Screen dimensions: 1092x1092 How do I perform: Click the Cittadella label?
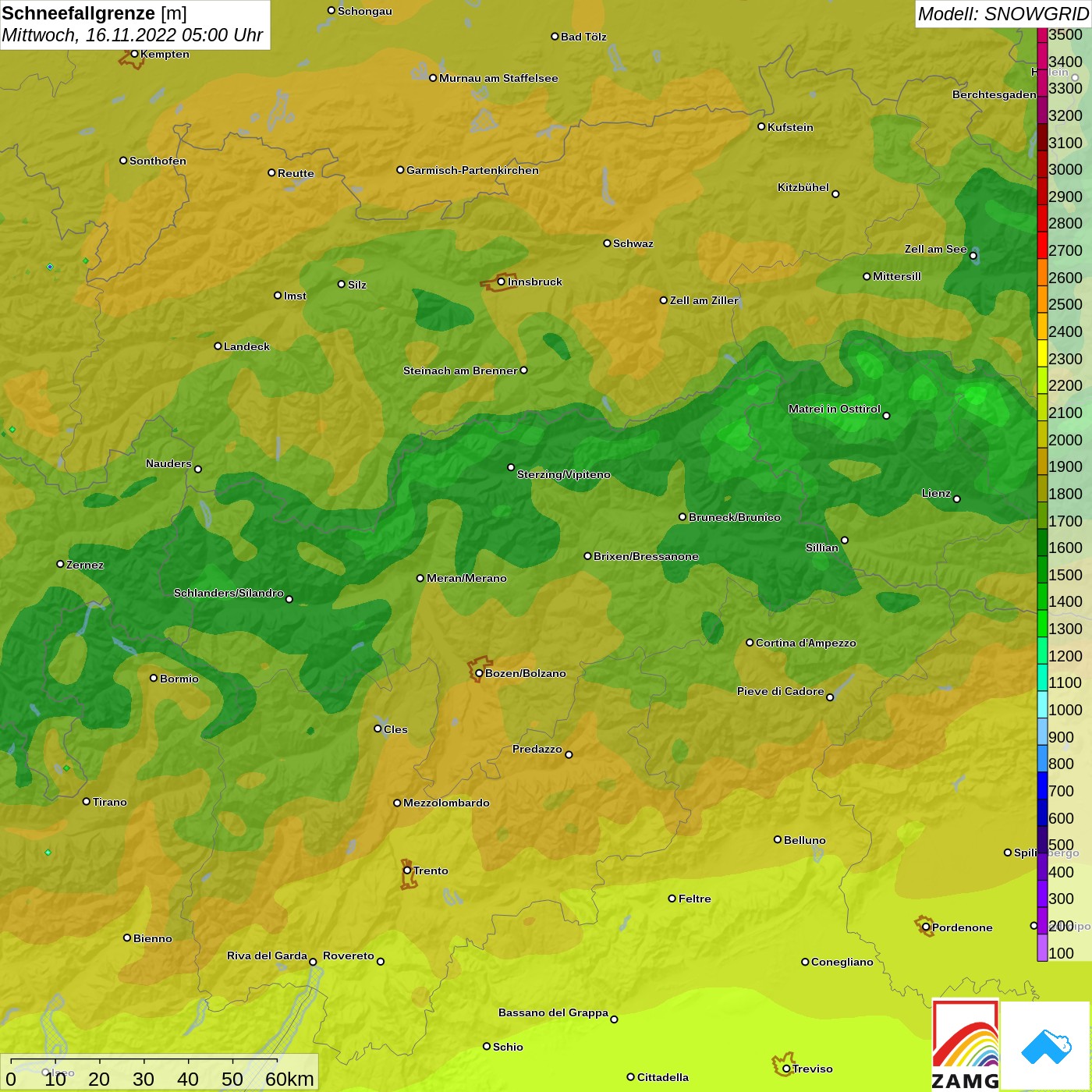pos(663,1077)
